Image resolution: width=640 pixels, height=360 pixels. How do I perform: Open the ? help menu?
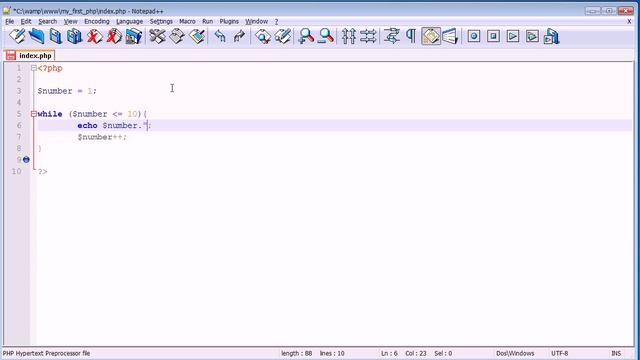click(276, 21)
